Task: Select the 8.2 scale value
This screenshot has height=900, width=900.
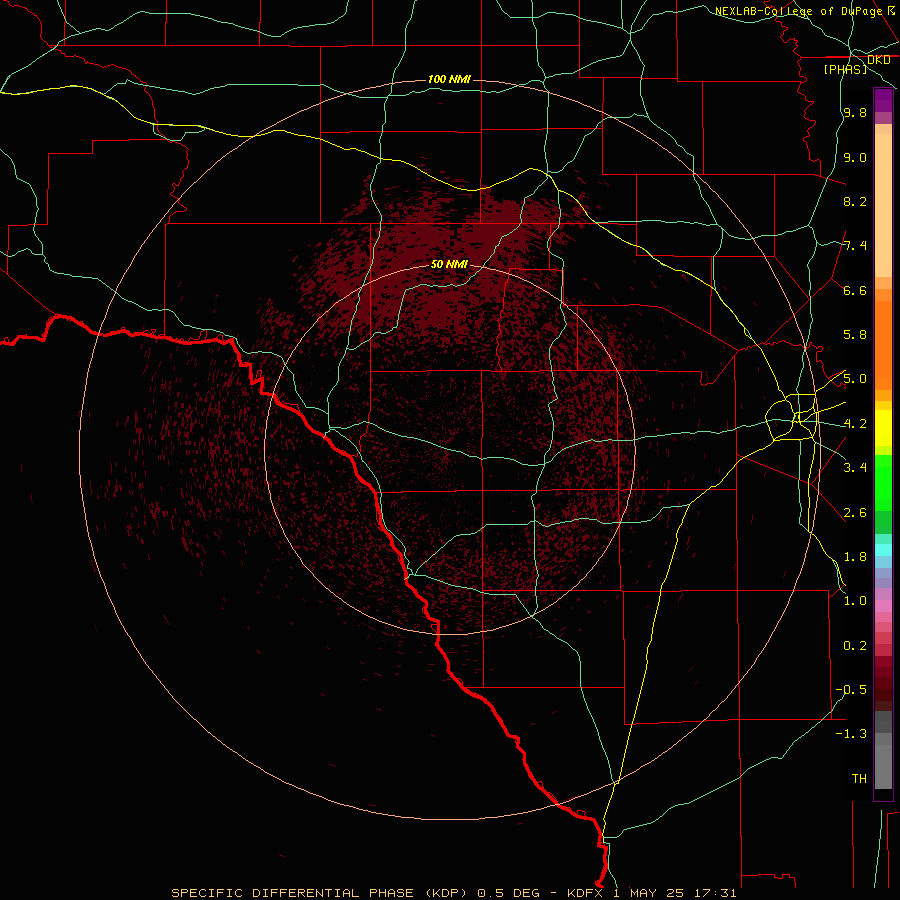Action: (x=855, y=201)
